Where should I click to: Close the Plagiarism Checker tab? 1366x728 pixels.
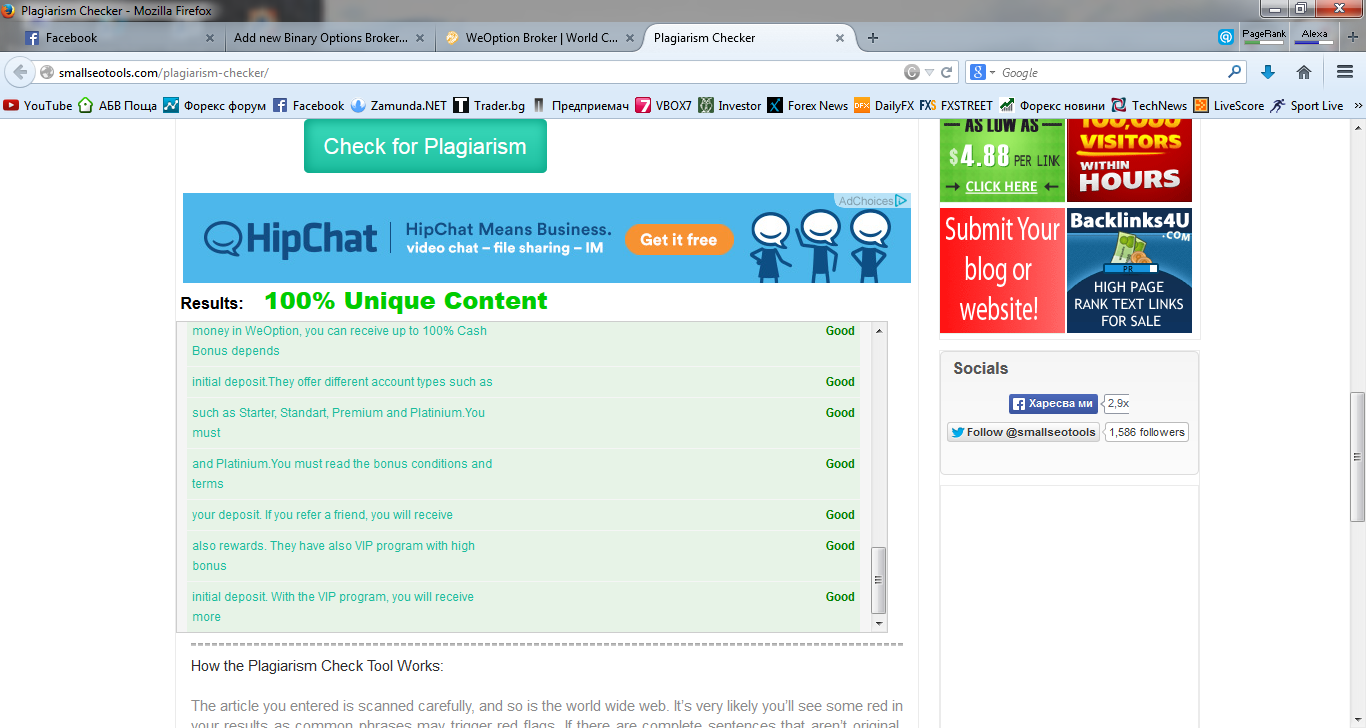pyautogui.click(x=840, y=38)
